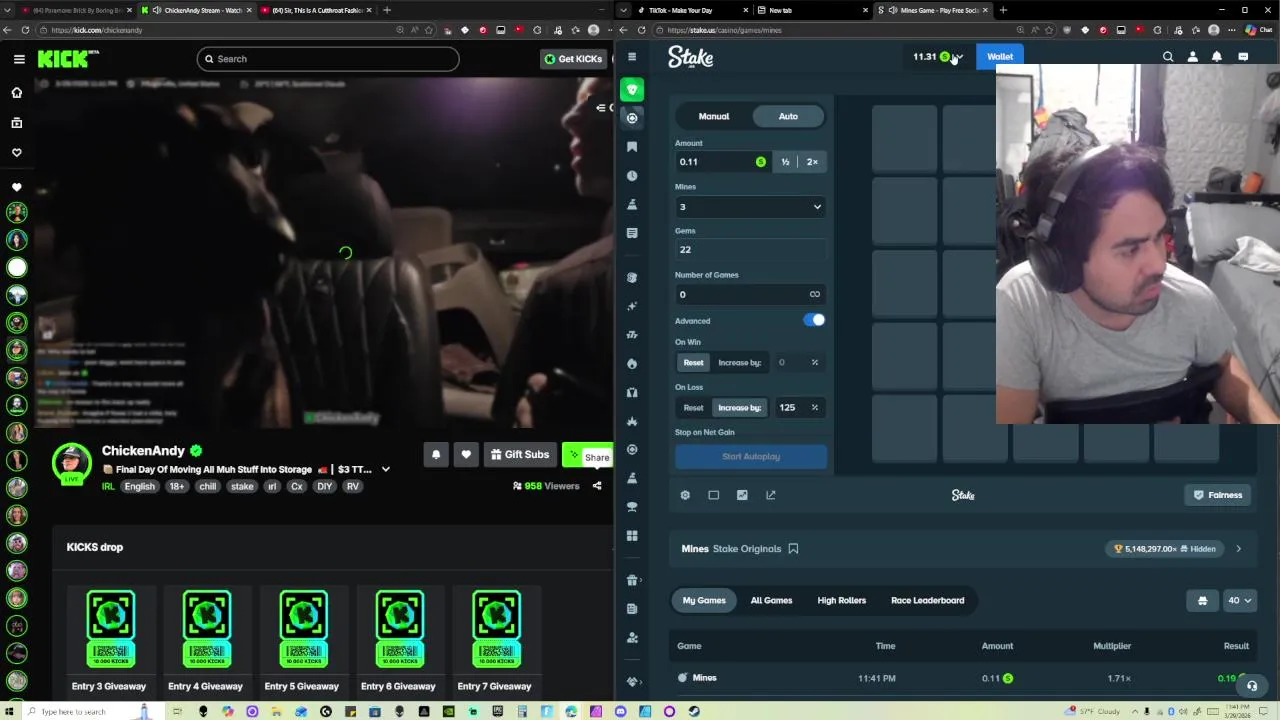Viewport: 1280px width, 720px height.
Task: Switch to Race Leaderboard tab
Action: [927, 601]
